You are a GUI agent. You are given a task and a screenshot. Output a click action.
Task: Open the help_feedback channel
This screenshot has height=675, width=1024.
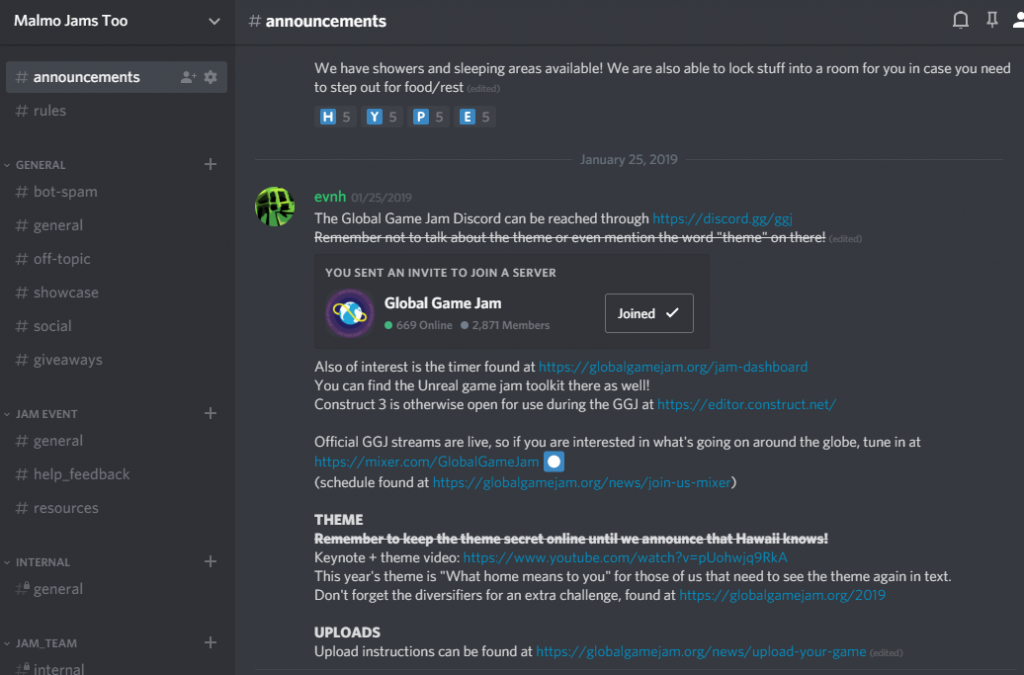point(81,474)
